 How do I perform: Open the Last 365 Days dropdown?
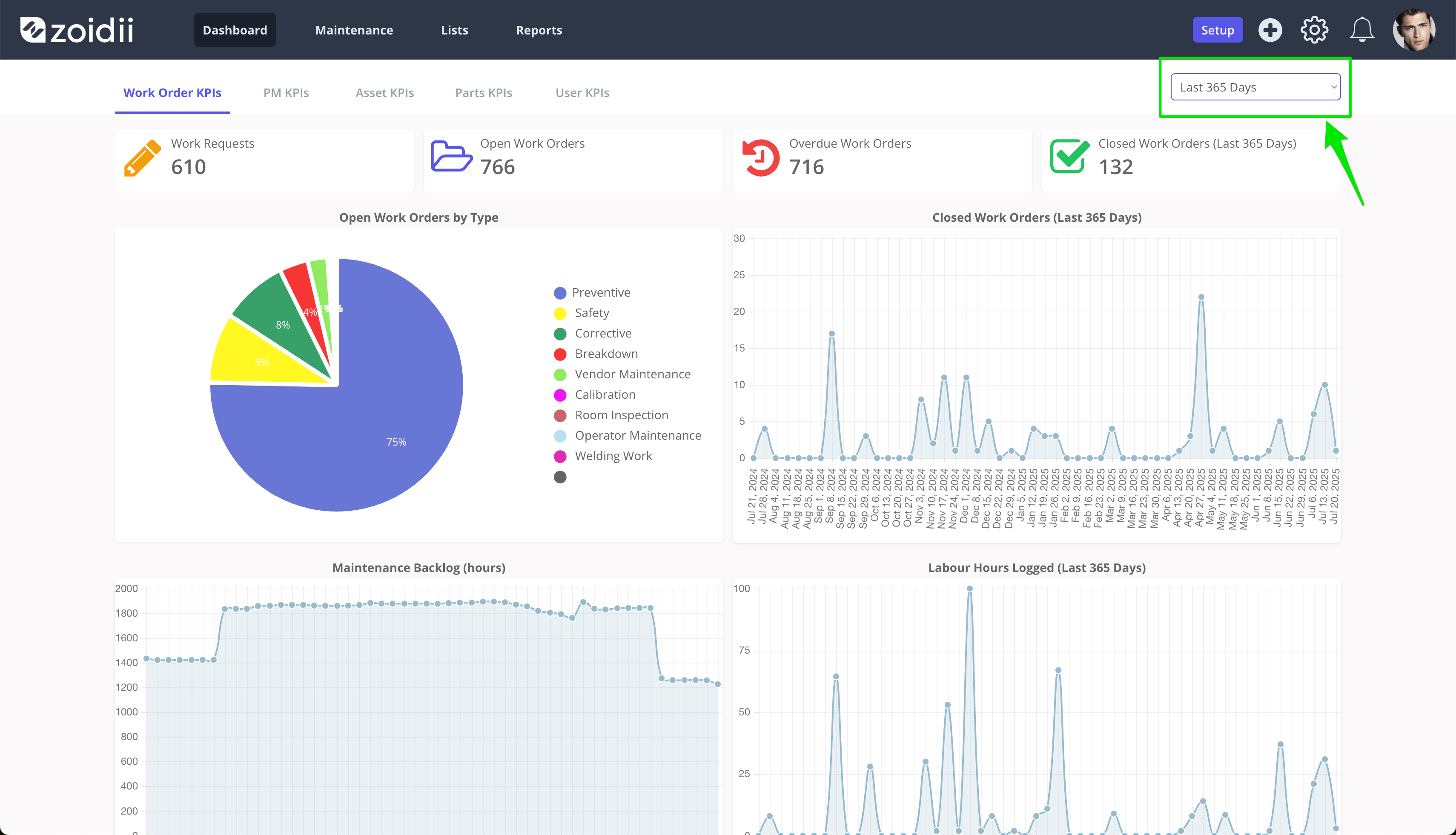[1255, 87]
